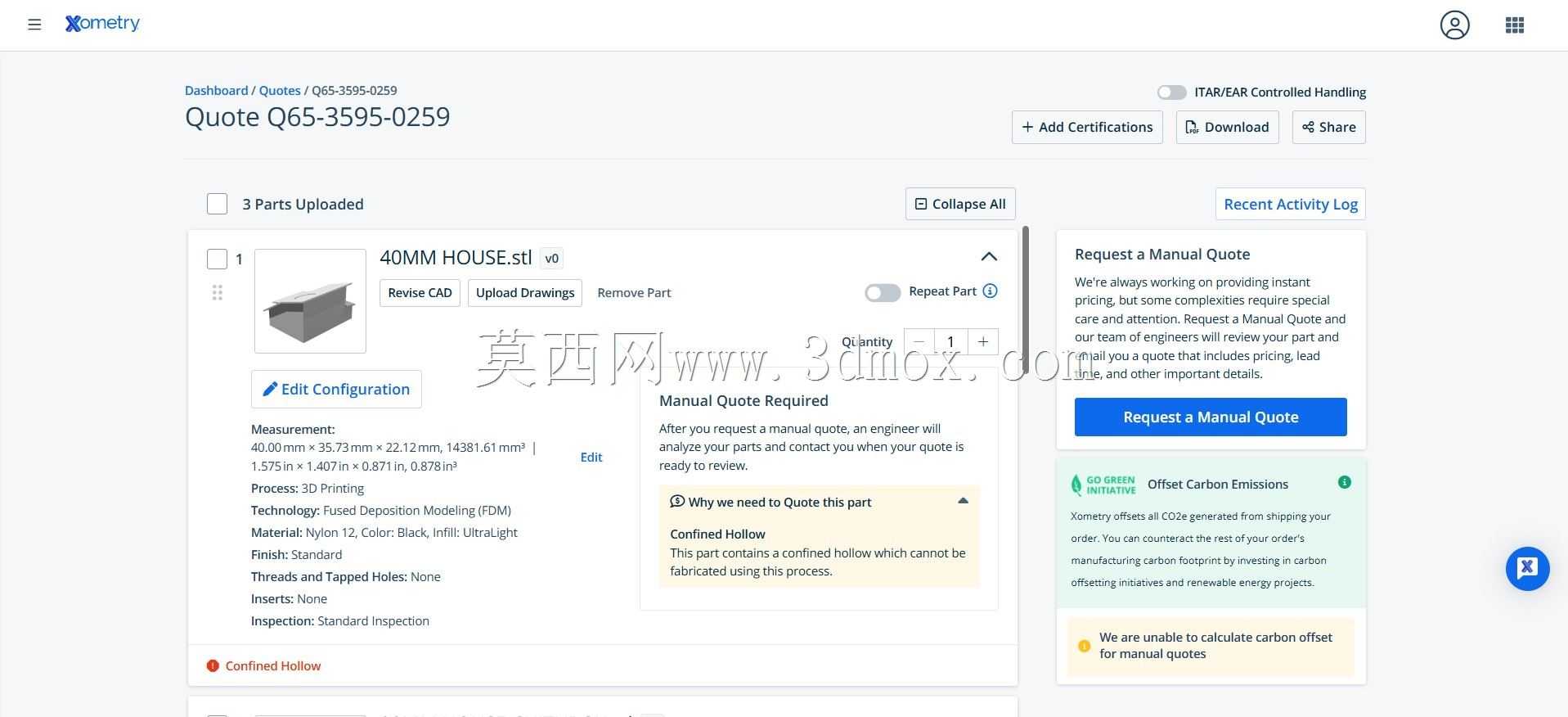Image resolution: width=1568 pixels, height=717 pixels.
Task: Check the select-all 3 Parts Uploaded checkbox
Action: 217,204
